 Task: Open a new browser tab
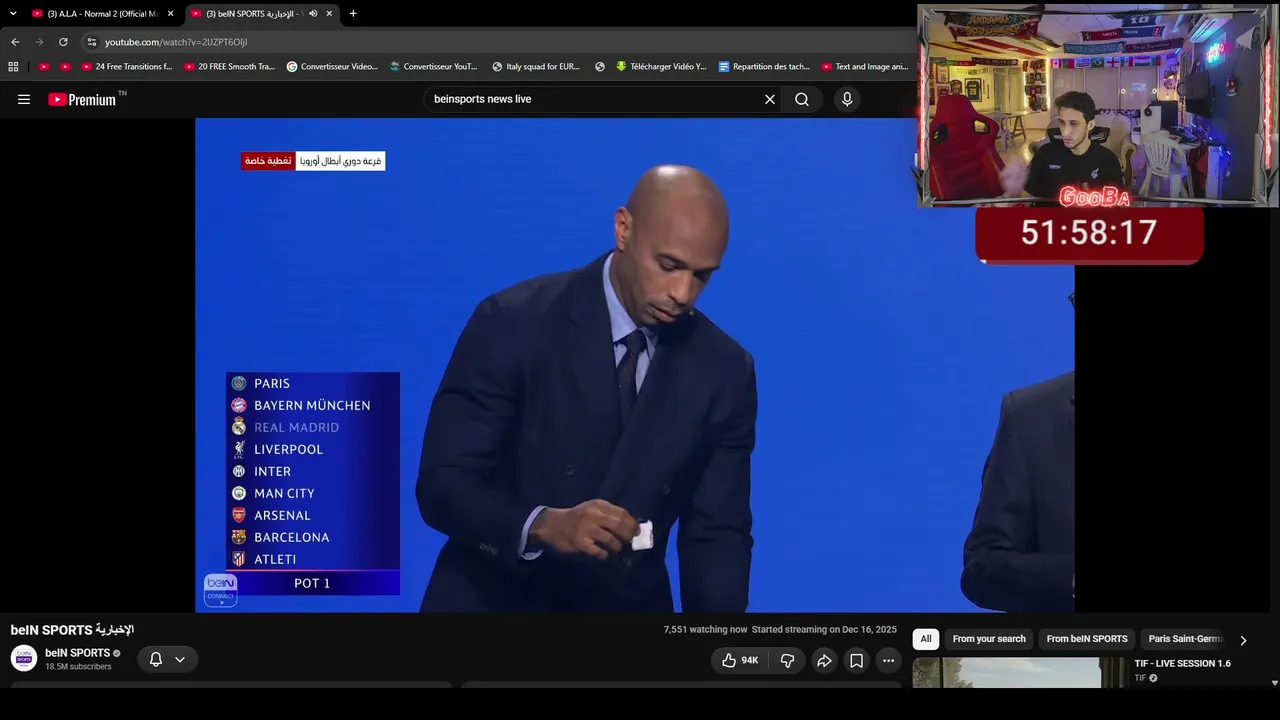tap(353, 14)
